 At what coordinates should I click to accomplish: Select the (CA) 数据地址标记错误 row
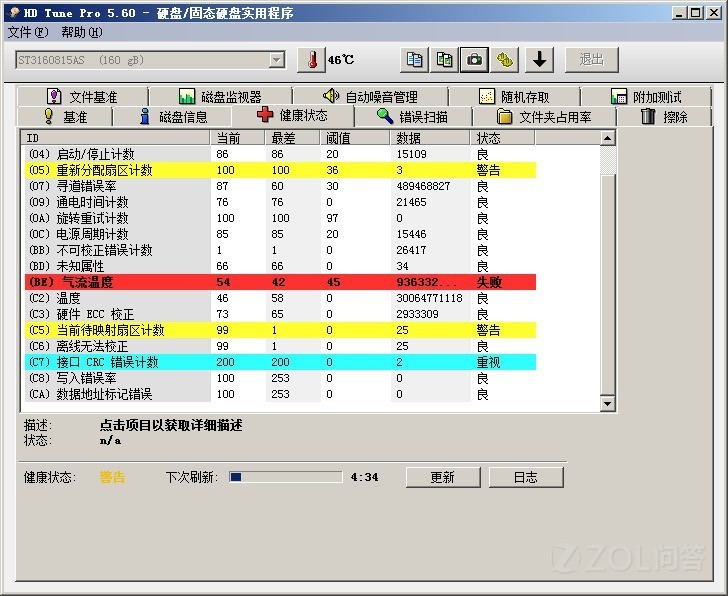pyautogui.click(x=280, y=394)
